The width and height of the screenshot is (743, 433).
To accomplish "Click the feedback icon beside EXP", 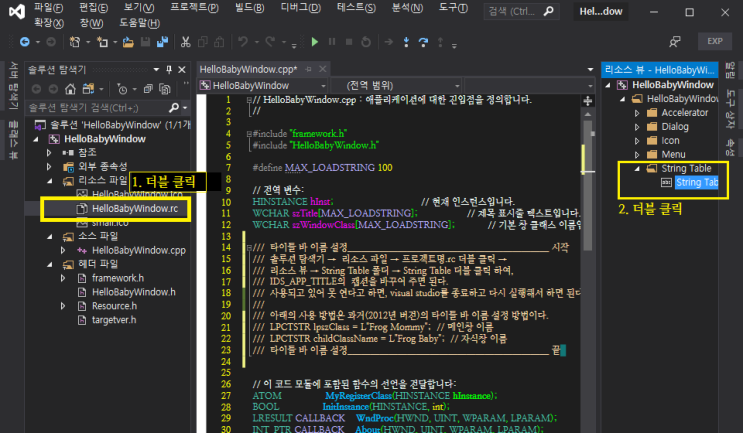I will point(675,42).
